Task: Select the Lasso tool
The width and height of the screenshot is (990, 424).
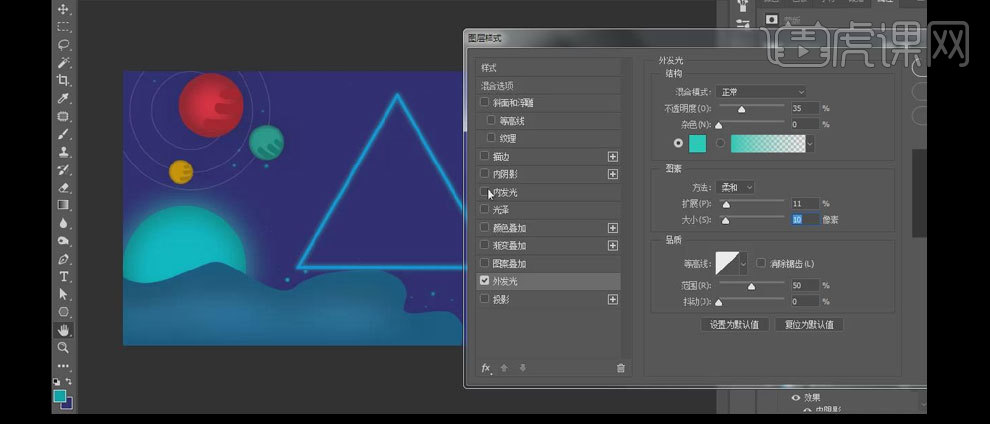Action: point(64,45)
